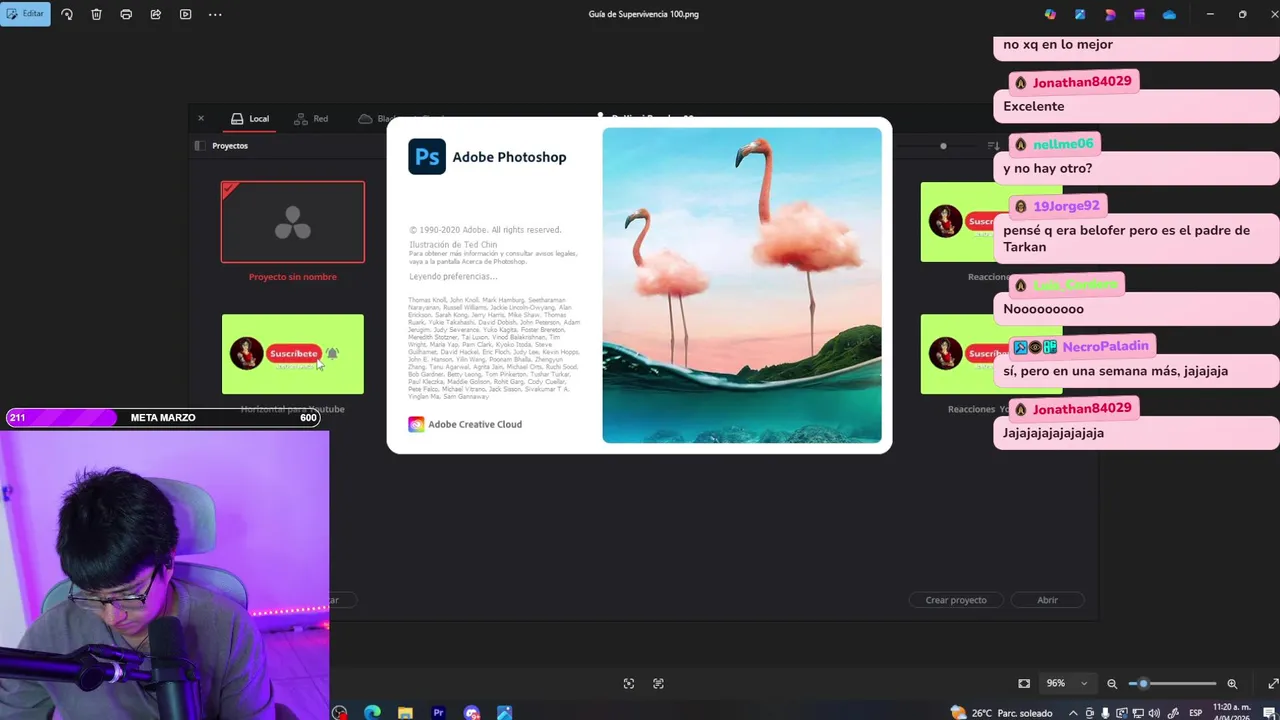This screenshot has width=1280, height=720.
Task: Open Microsoft Edge from the taskbar
Action: 372,713
